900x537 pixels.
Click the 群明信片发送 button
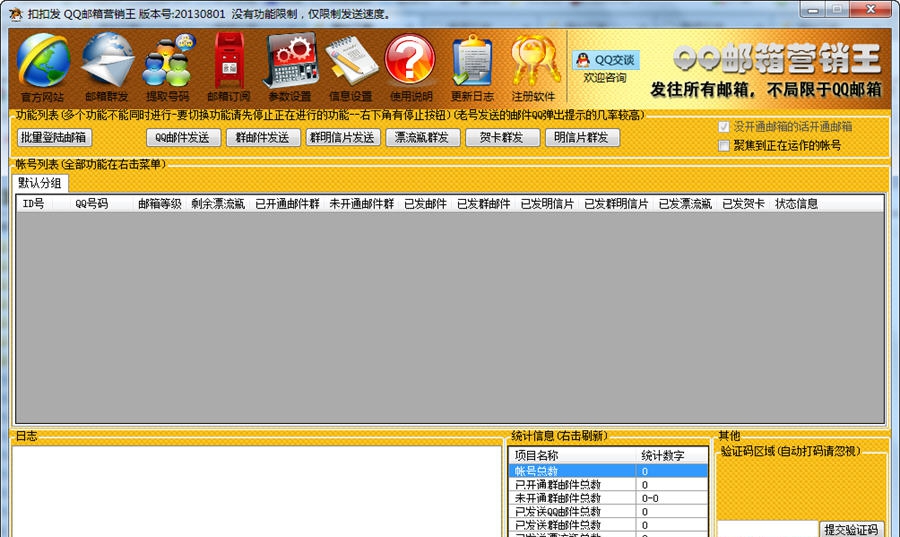click(x=343, y=138)
